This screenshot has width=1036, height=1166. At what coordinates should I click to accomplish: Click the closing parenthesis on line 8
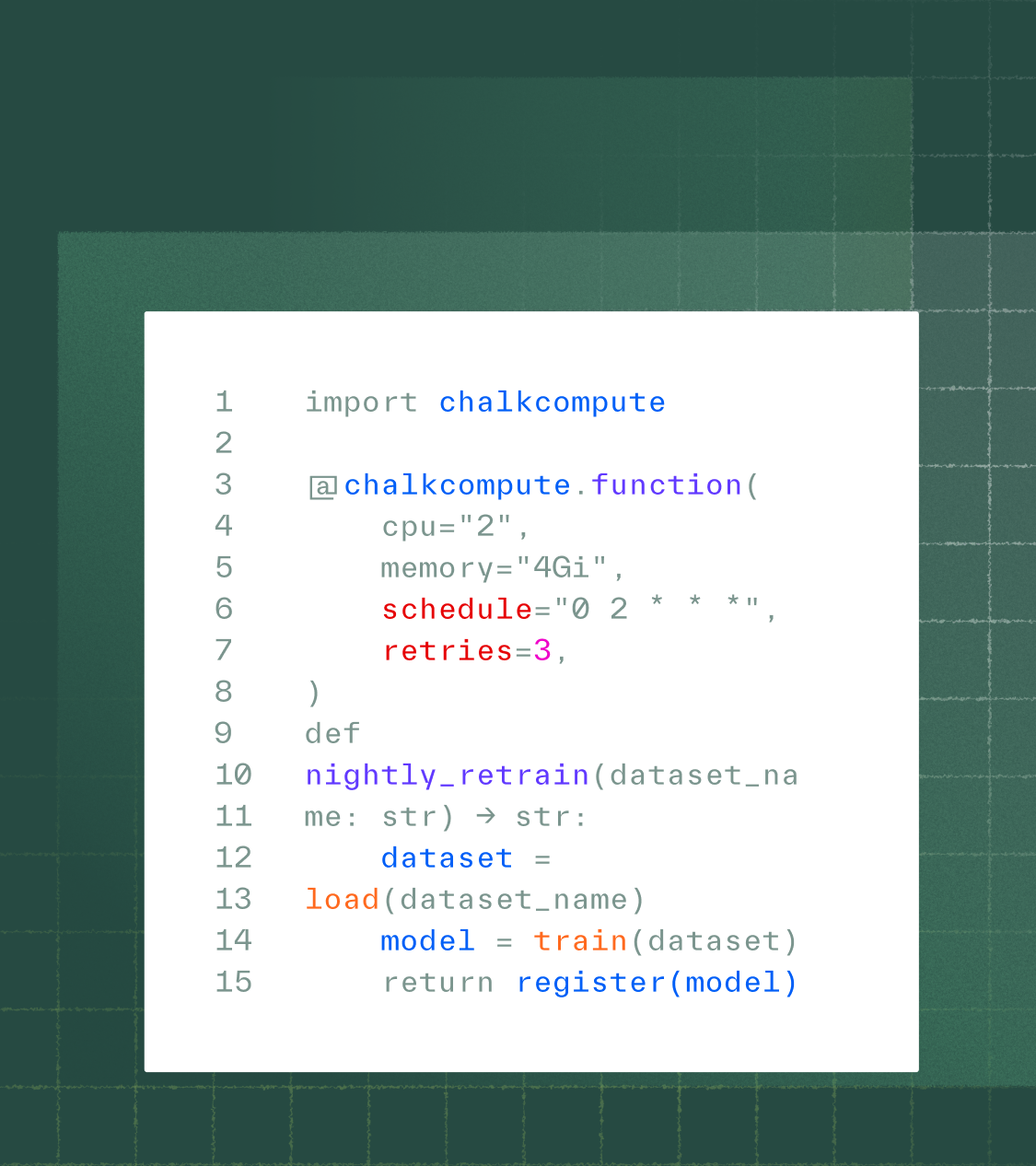(x=314, y=693)
